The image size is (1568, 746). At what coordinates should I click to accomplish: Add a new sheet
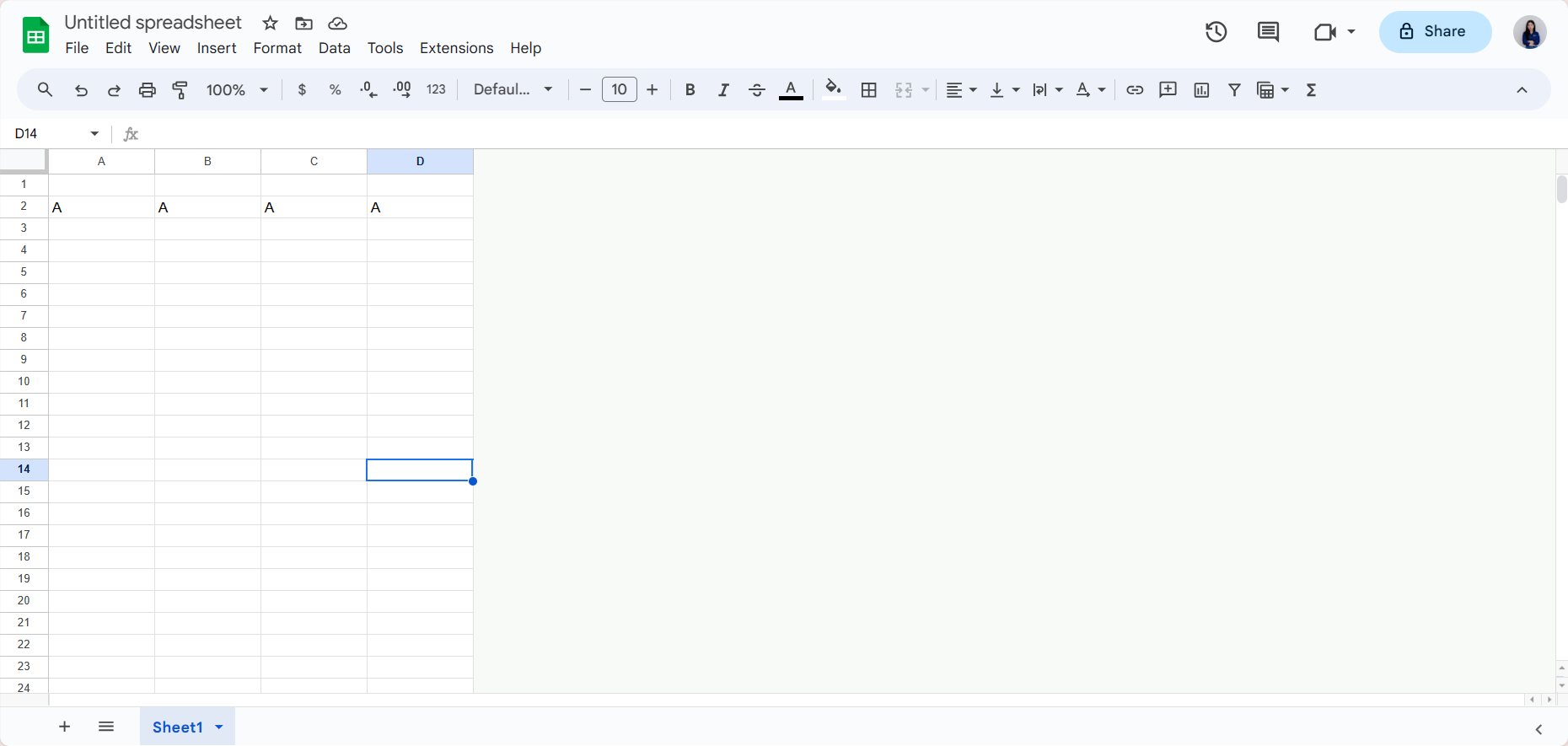pyautogui.click(x=64, y=727)
